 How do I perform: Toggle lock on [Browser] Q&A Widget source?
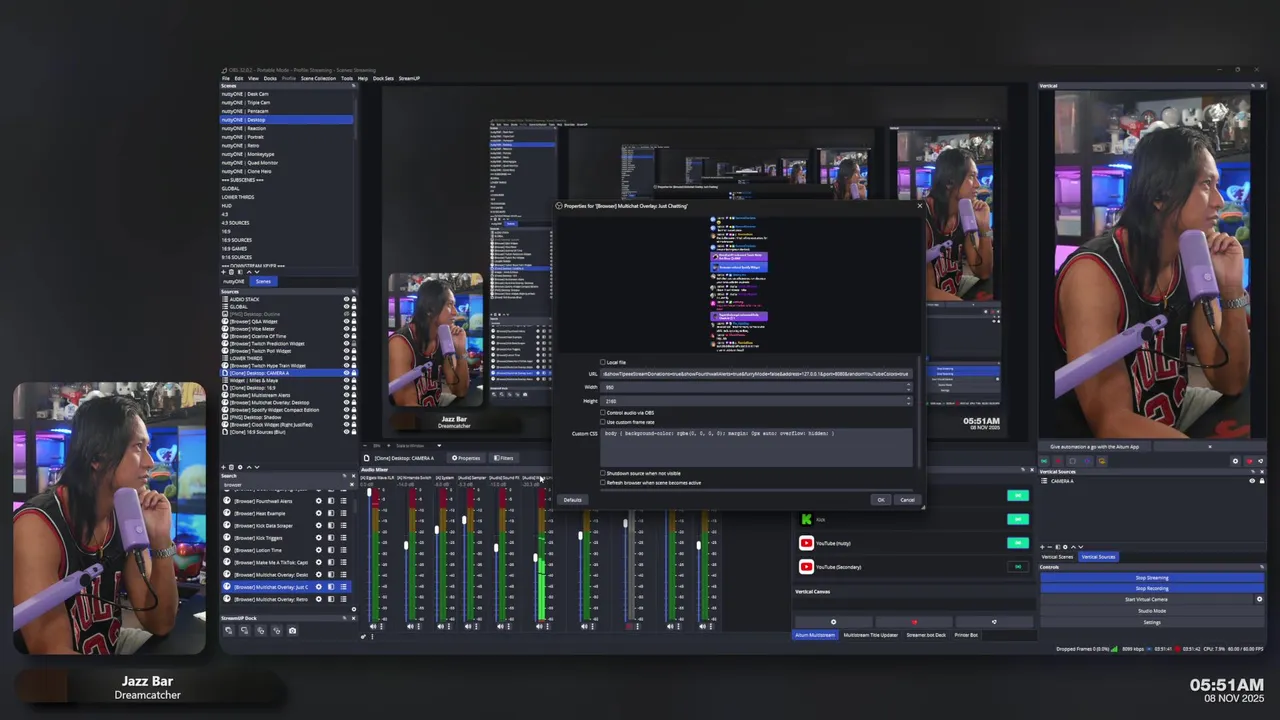[x=353, y=321]
